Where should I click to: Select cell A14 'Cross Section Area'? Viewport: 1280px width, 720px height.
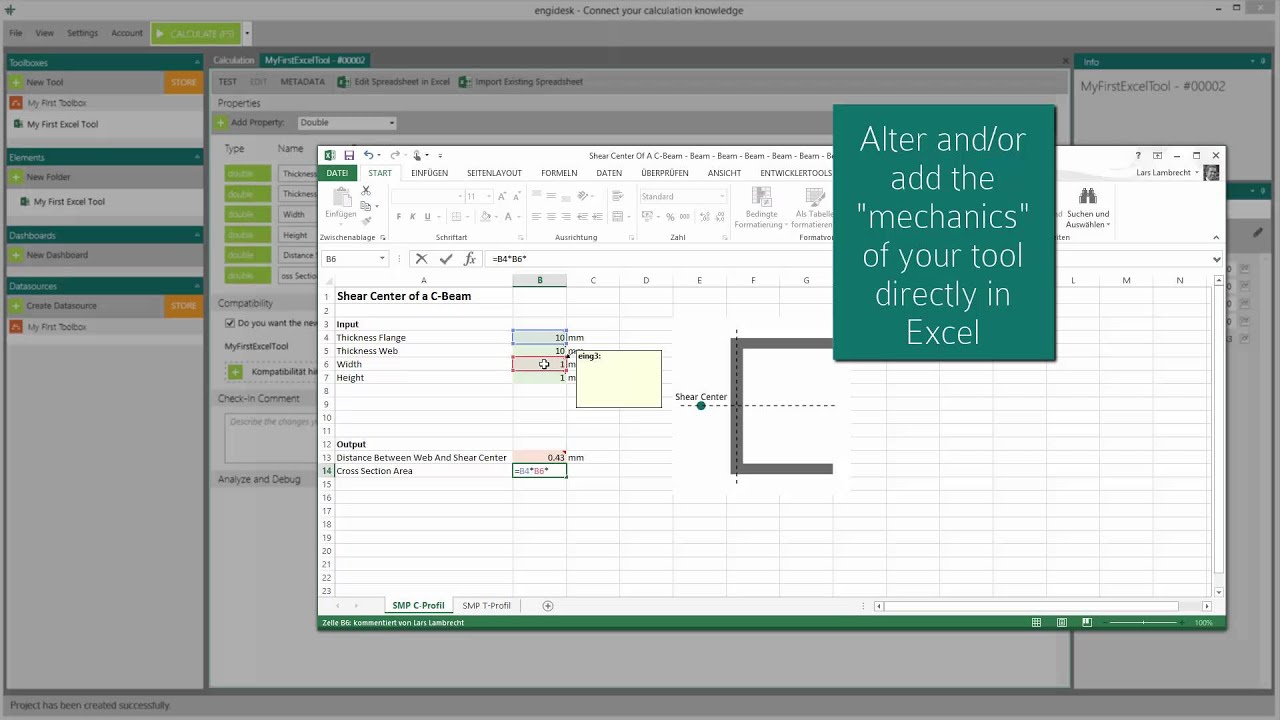coord(423,471)
